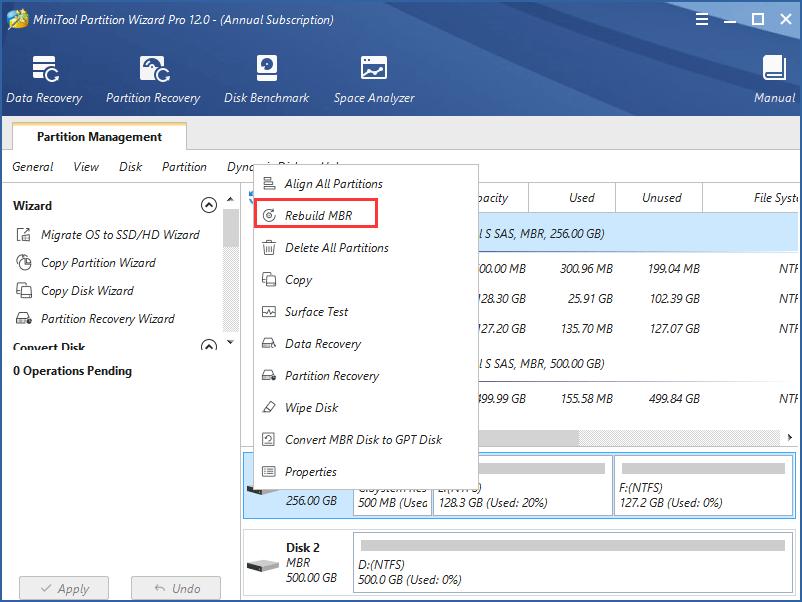Viewport: 802px width, 602px height.
Task: Open the Data Recovery tool
Action: tap(44, 80)
